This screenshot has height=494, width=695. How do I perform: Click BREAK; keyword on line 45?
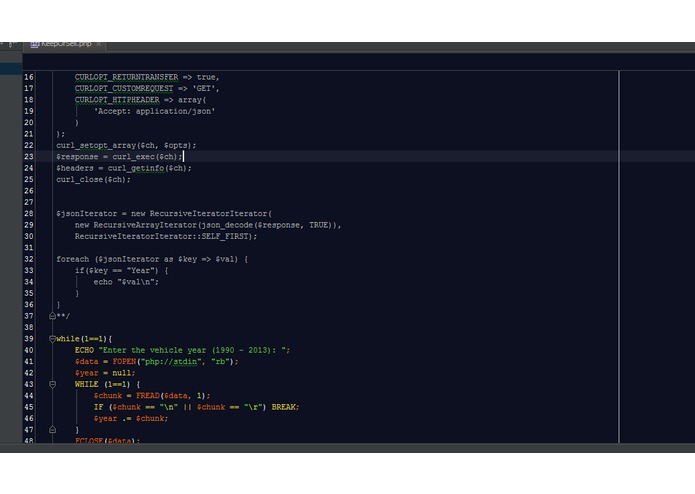(x=285, y=407)
